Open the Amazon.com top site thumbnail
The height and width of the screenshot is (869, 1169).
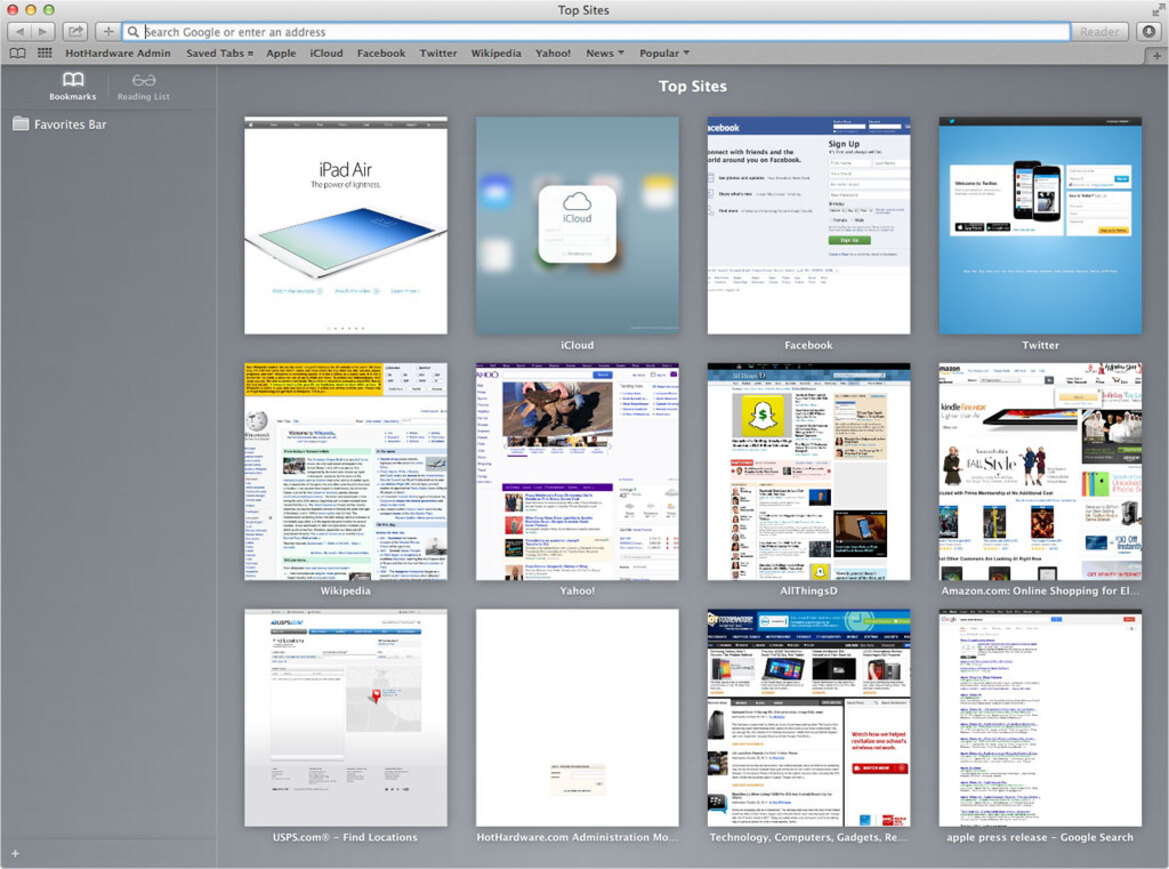(x=1040, y=471)
